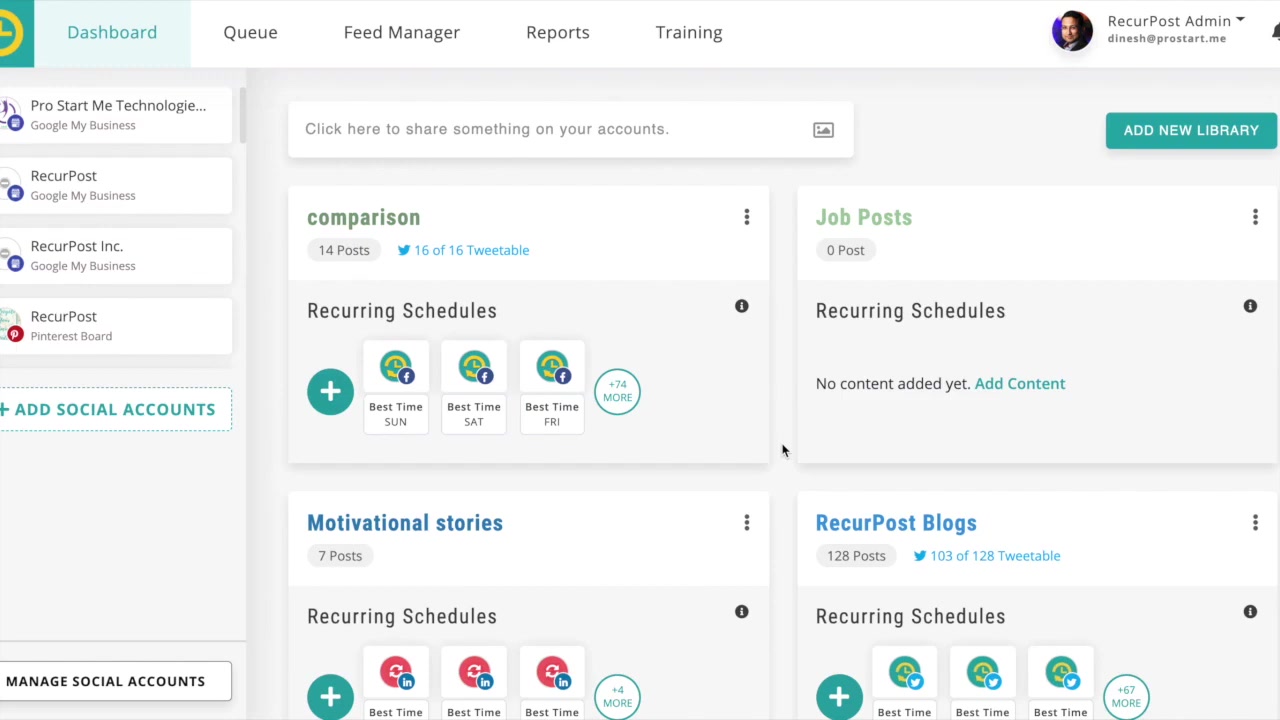Click MANAGE SOCIAL ACCOUNTS button
This screenshot has height=720, width=1280.
(x=116, y=681)
